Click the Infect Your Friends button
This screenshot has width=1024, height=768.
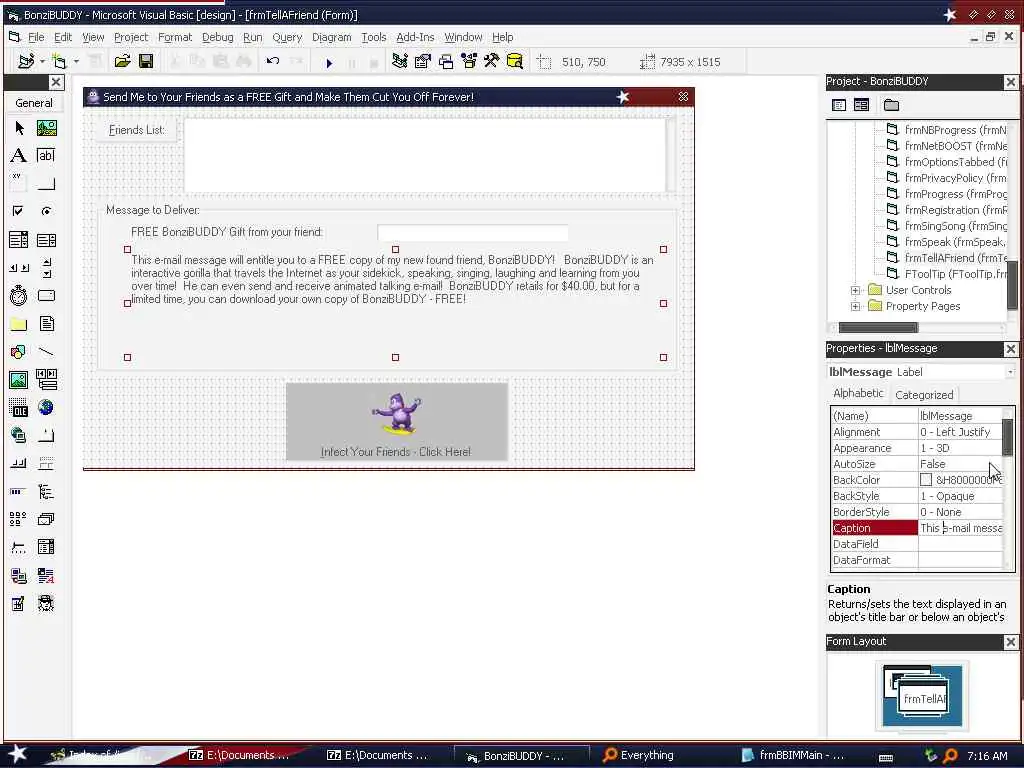pyautogui.click(x=396, y=421)
